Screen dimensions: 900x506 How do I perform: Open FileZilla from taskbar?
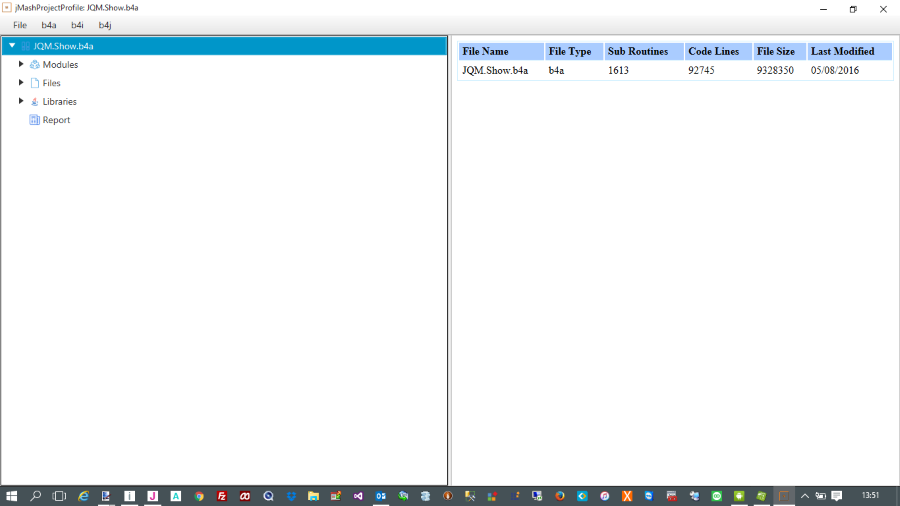point(222,496)
